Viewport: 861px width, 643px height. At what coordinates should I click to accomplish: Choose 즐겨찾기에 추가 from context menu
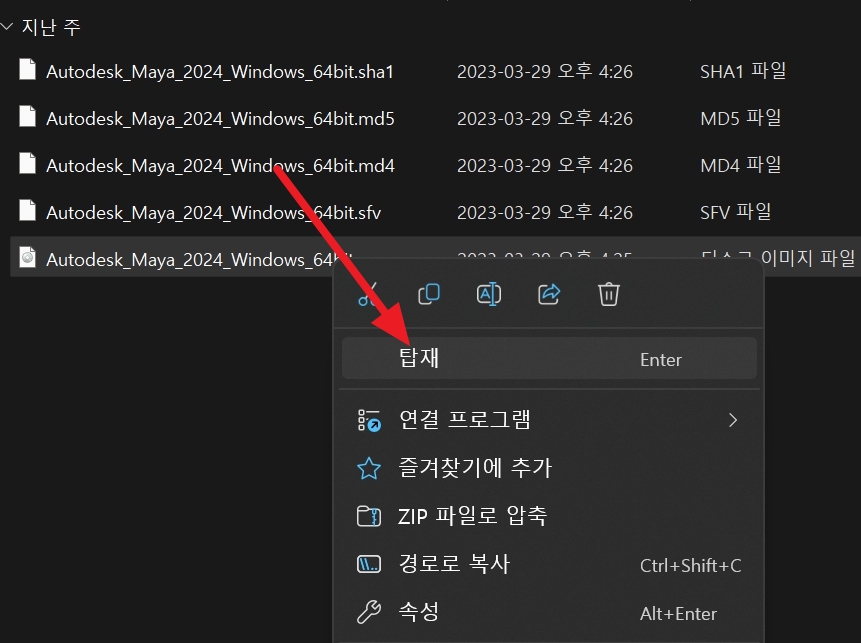tap(549, 468)
